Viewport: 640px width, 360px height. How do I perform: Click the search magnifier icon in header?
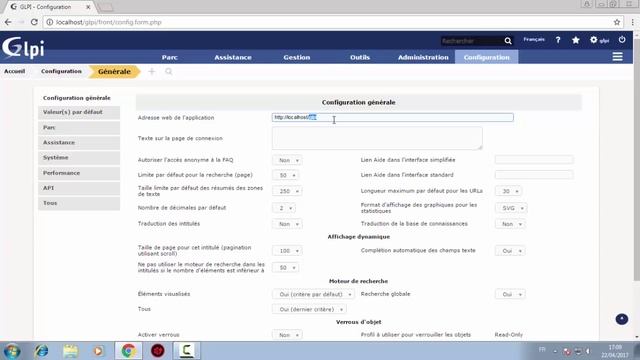[x=508, y=41]
